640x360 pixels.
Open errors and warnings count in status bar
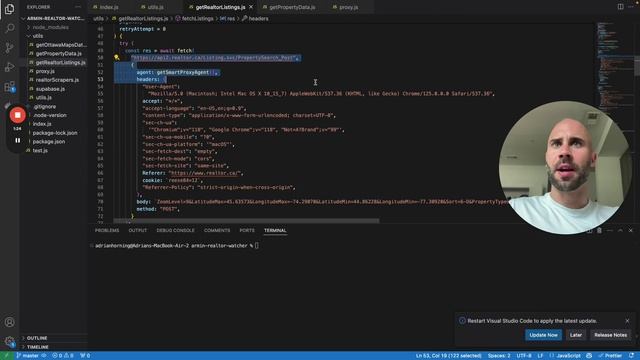(62, 356)
